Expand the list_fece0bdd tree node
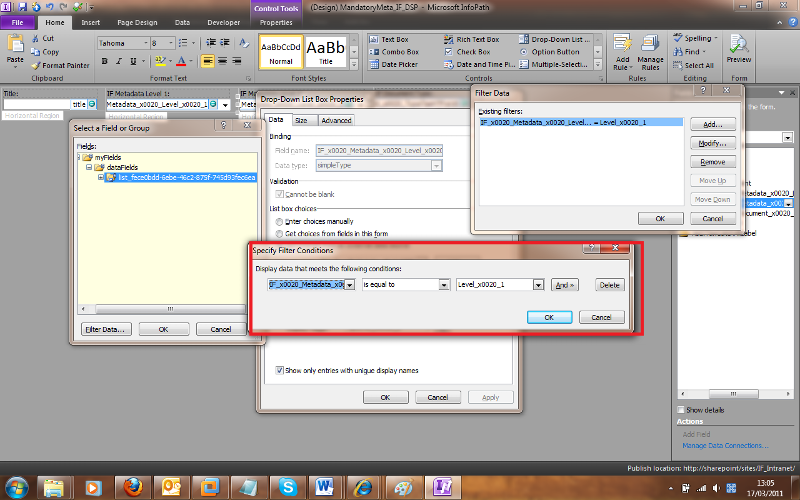 101,178
